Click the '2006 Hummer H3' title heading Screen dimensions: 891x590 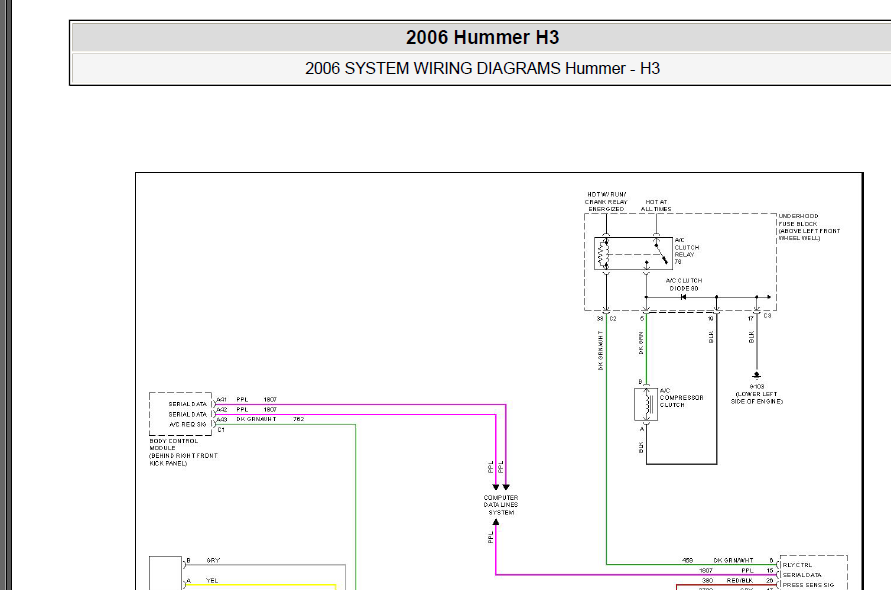click(x=482, y=38)
